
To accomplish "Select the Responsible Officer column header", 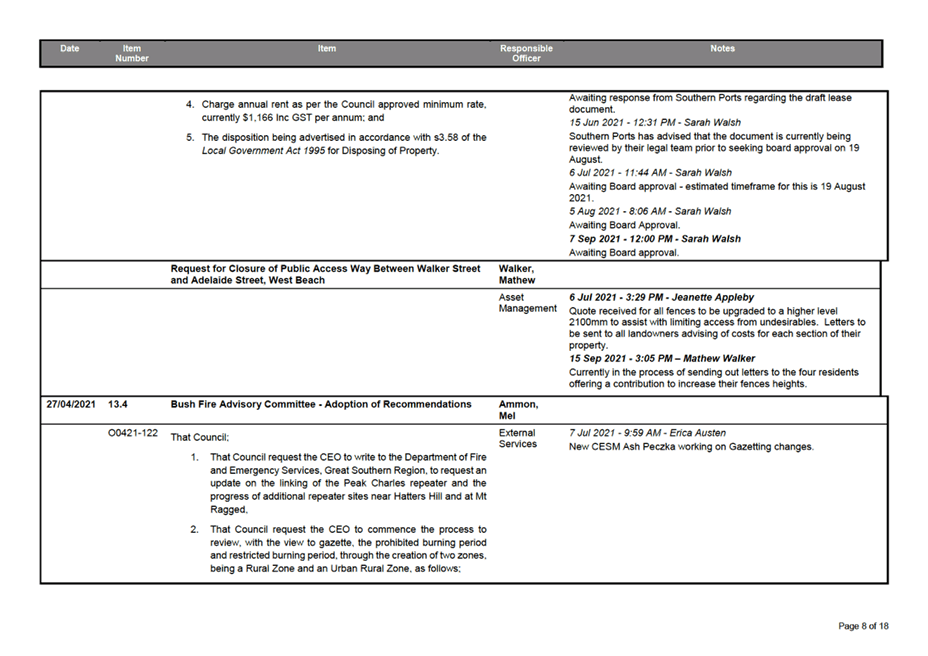I will [526, 53].
